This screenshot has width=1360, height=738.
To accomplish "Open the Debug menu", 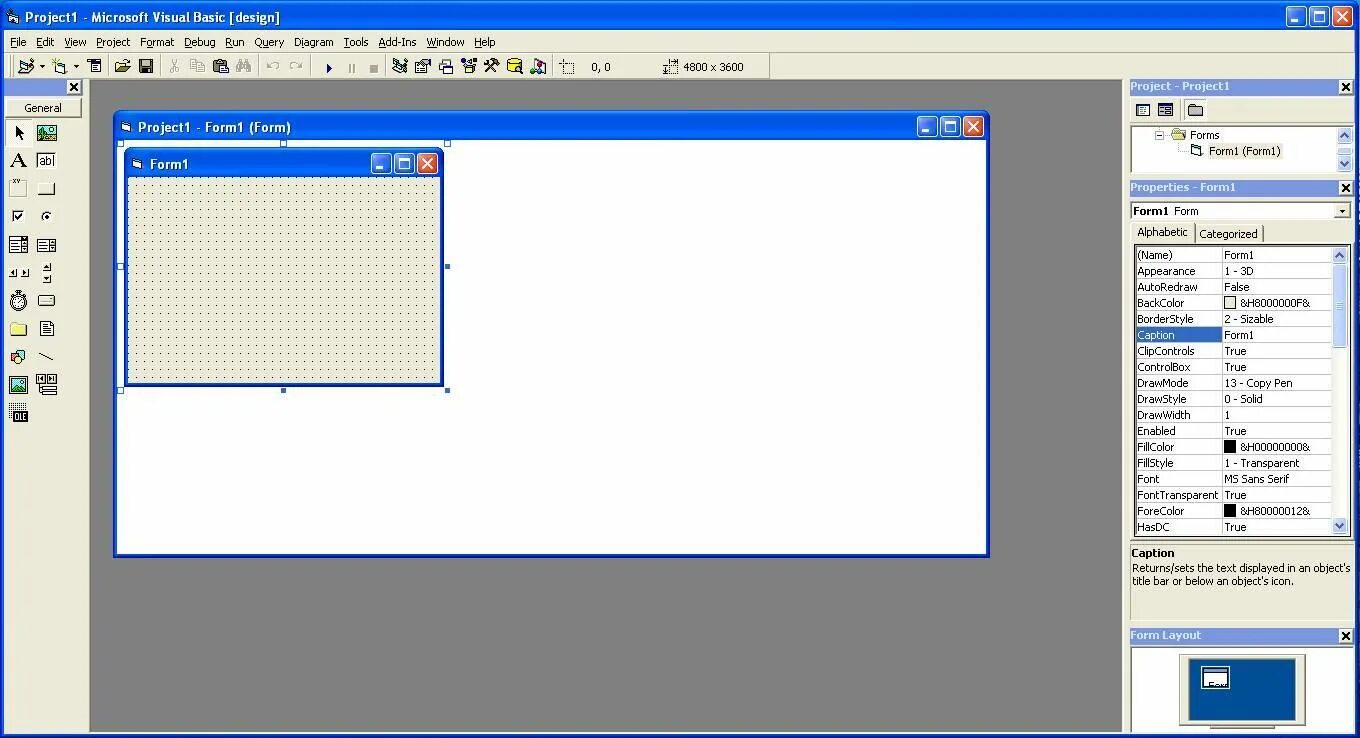I will [x=199, y=42].
